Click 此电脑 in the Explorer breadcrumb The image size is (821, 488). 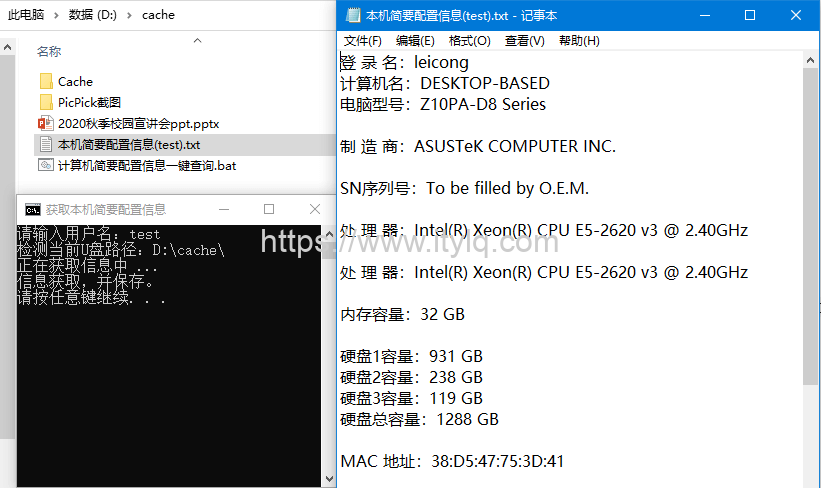point(26,15)
